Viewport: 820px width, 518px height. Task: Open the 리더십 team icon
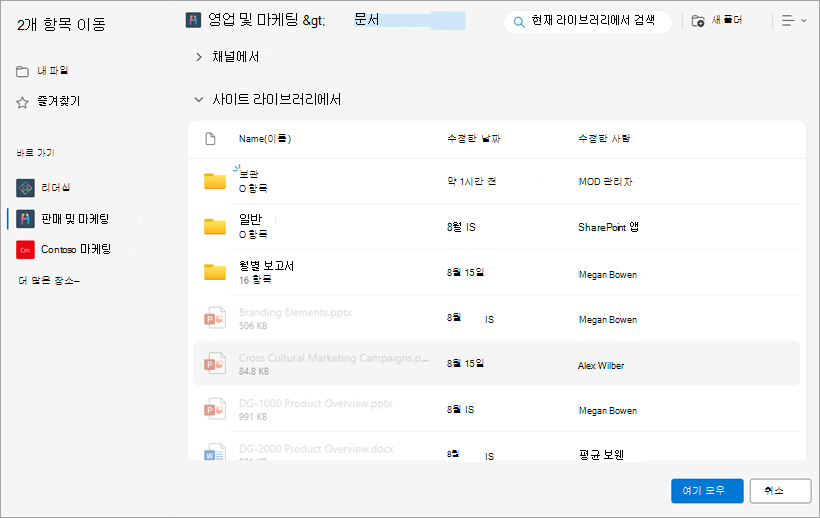(25, 188)
